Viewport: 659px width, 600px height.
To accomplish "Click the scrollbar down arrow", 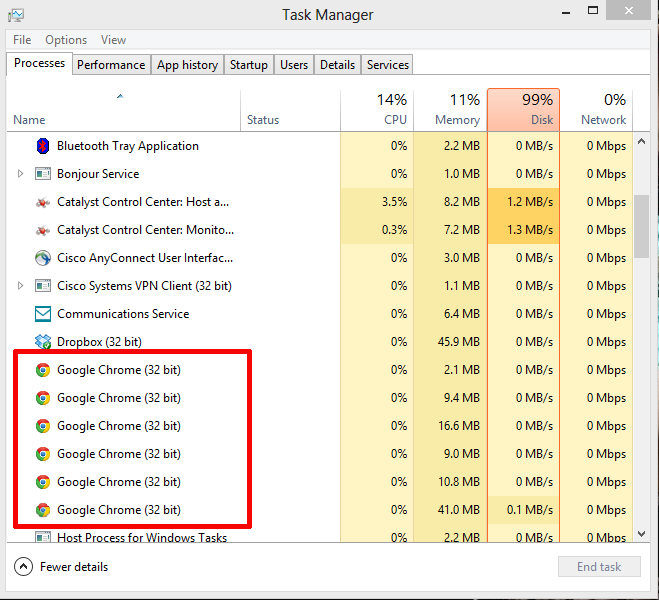I will click(x=641, y=534).
